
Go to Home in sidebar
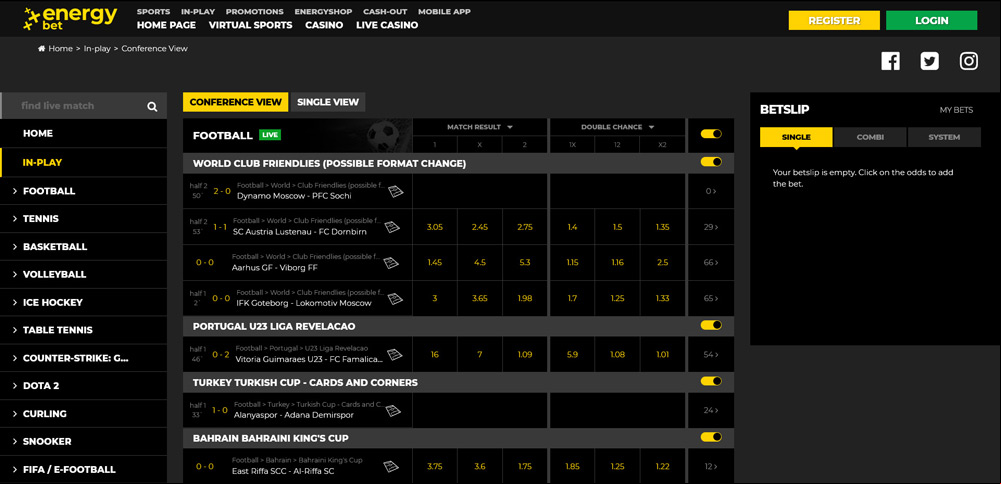click(x=83, y=133)
